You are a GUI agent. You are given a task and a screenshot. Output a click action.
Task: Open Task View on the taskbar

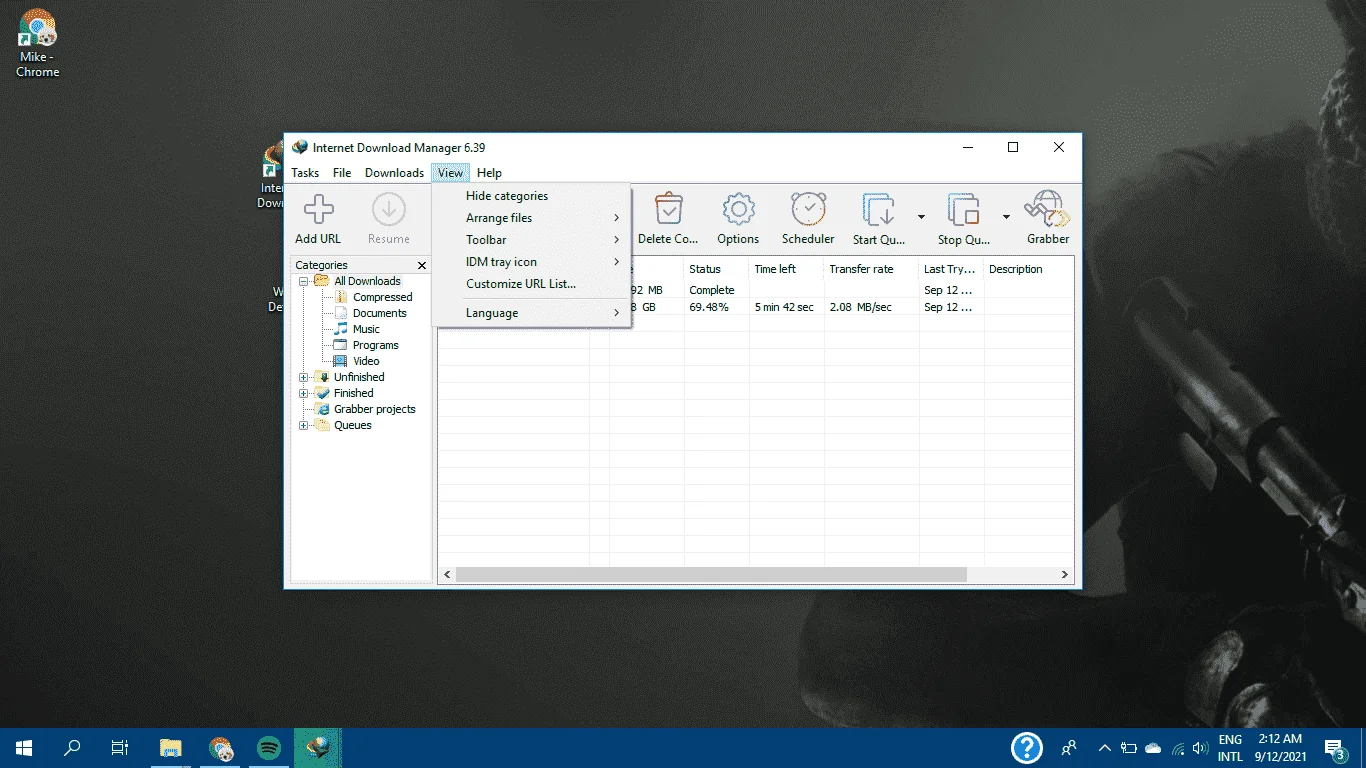120,747
